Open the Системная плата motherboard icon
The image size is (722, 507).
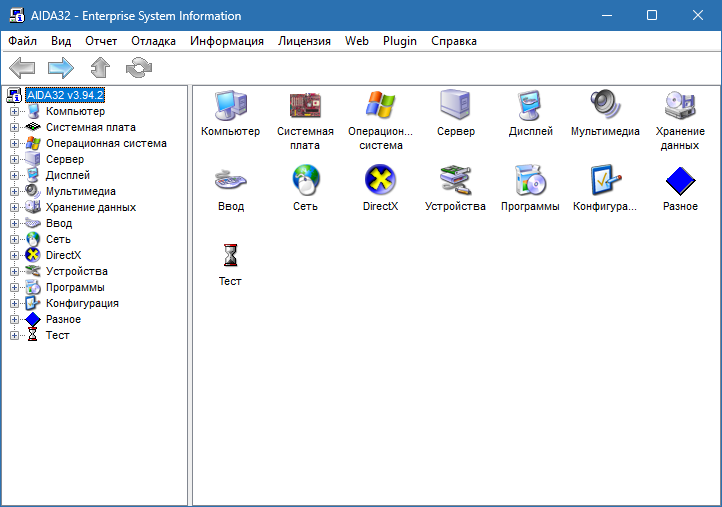click(305, 105)
